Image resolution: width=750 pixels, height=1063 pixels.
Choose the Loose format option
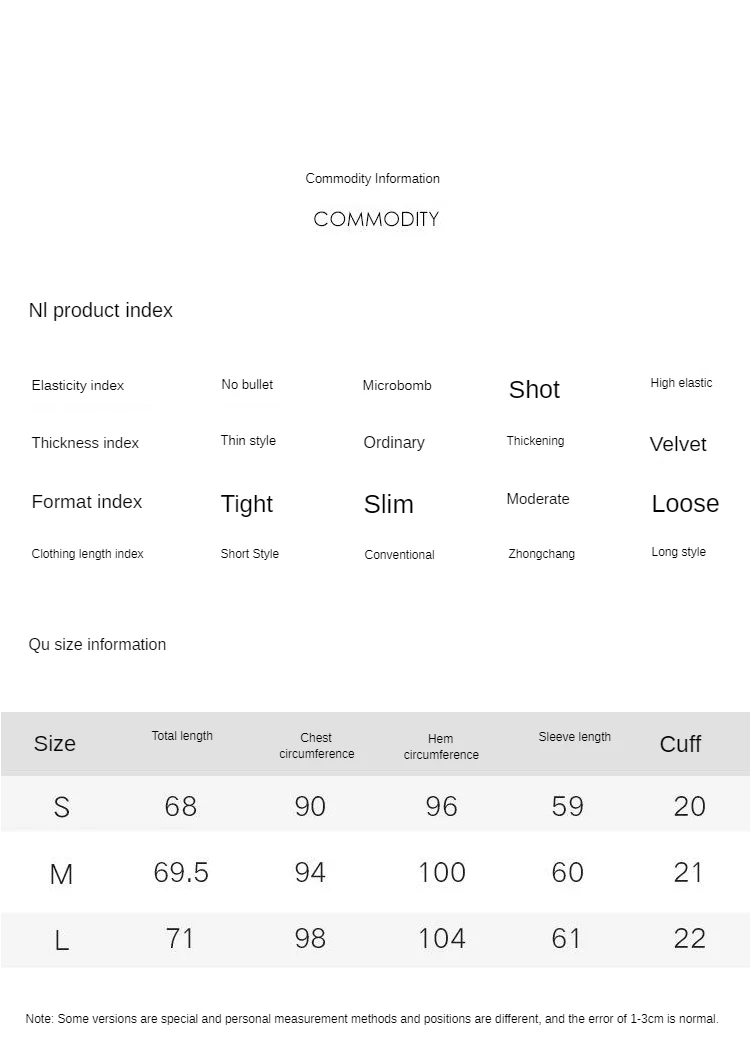685,504
